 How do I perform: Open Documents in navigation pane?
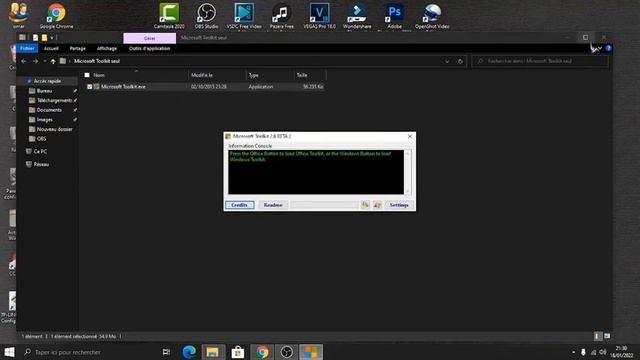(x=49, y=110)
